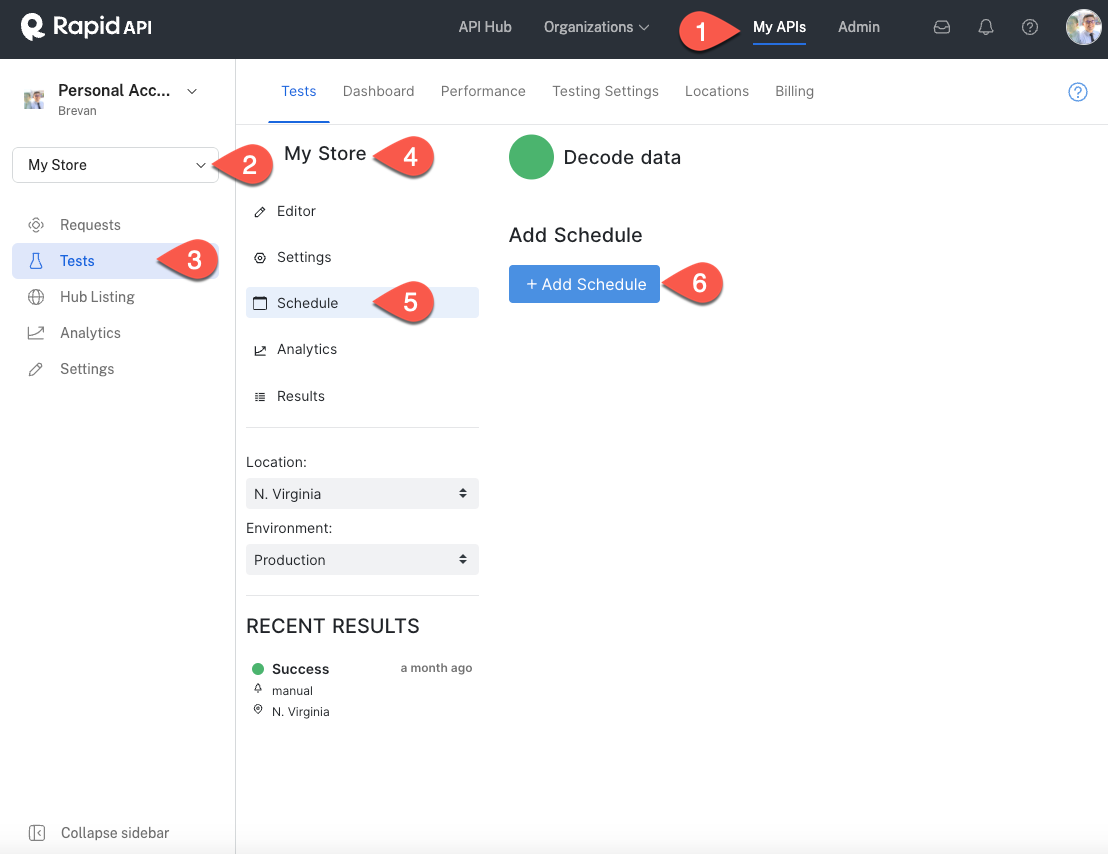Open the notifications bell
Image resolution: width=1108 pixels, height=854 pixels.
(986, 27)
